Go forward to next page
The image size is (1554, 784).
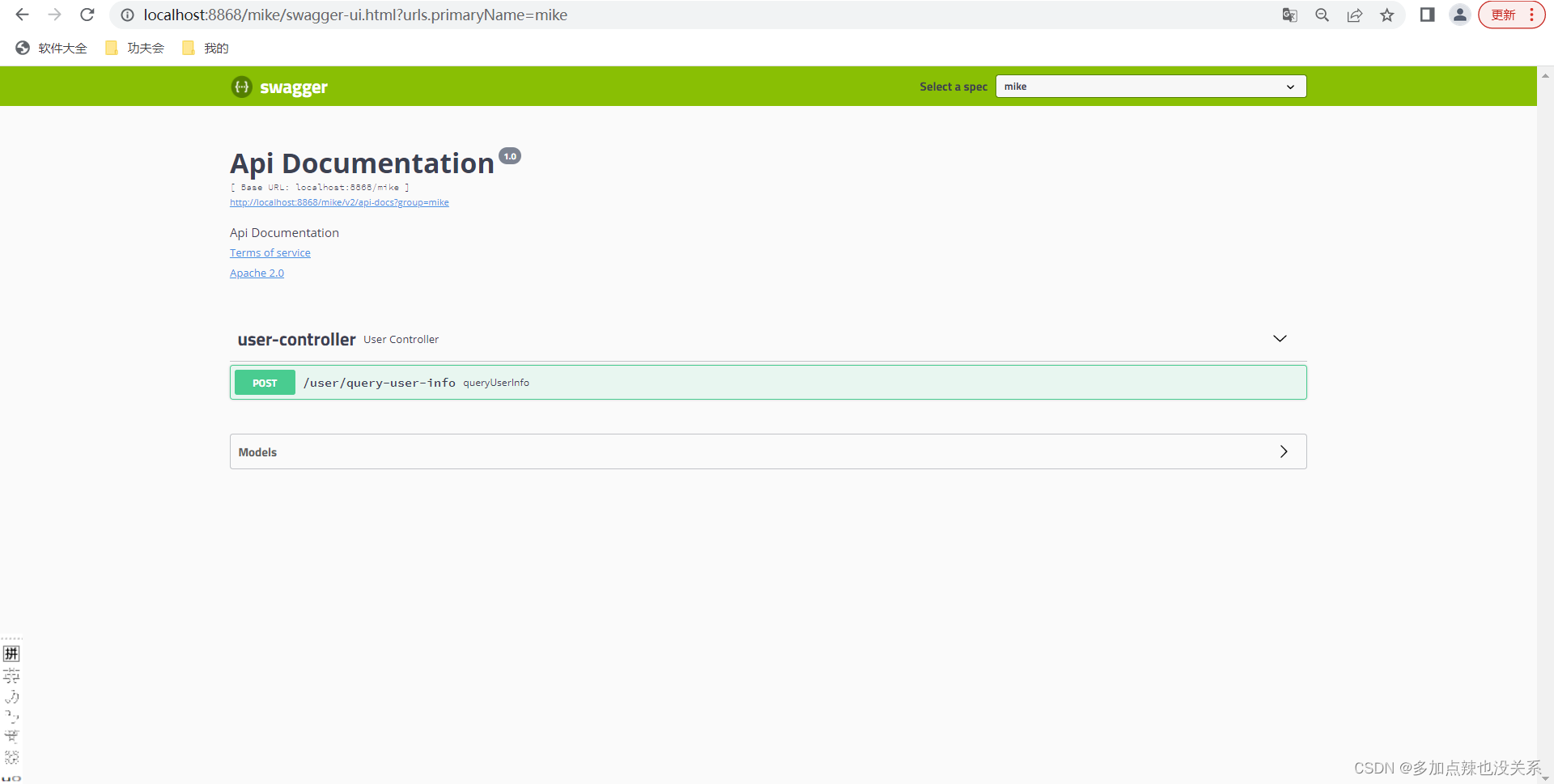click(54, 15)
